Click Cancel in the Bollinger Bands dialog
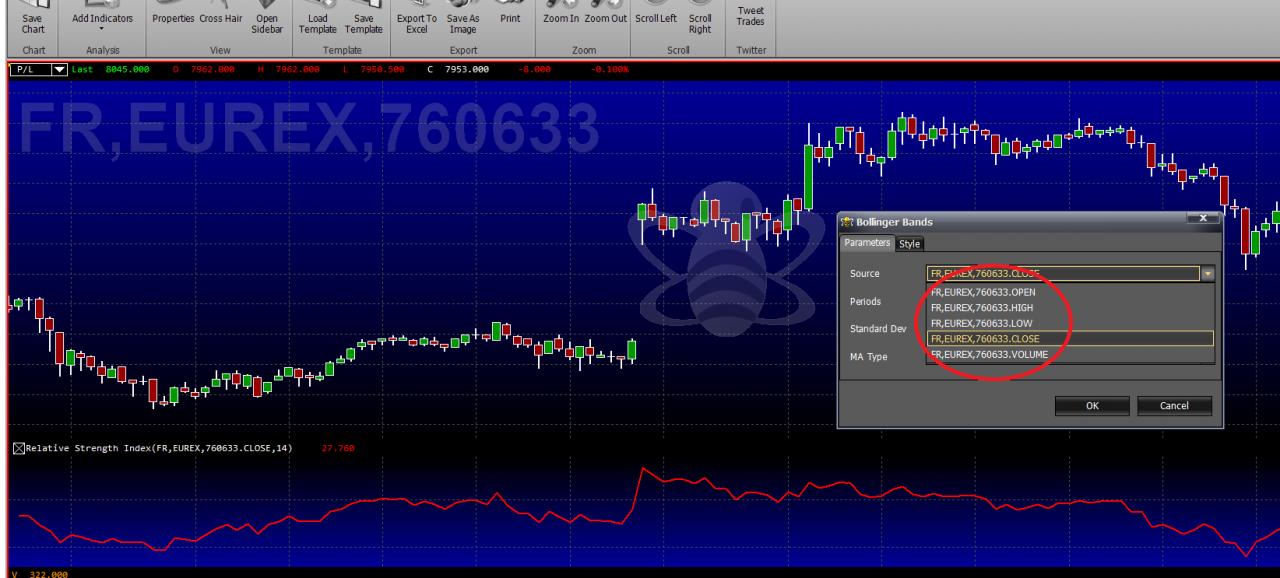Screen dimensions: 1280x578 1174,405
